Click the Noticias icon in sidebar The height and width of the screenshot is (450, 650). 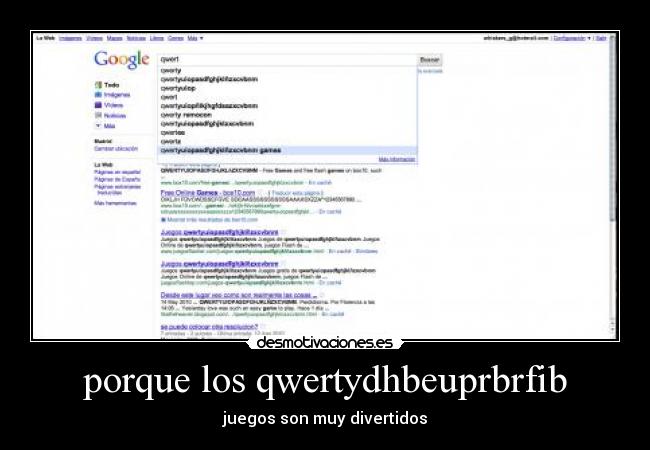[98, 116]
